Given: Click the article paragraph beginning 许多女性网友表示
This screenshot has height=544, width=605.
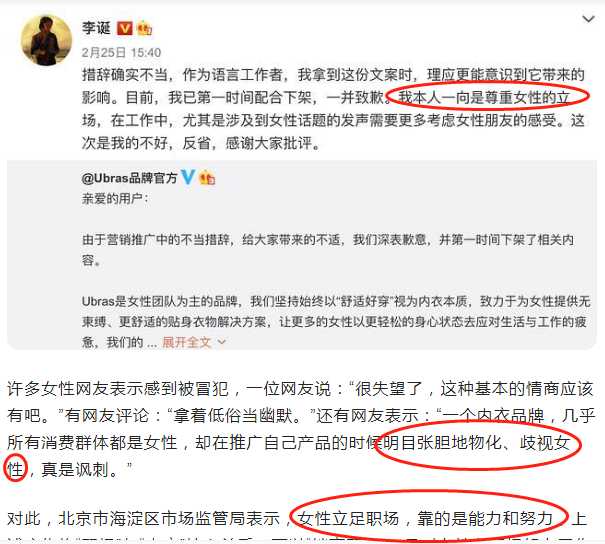Looking at the screenshot, I should point(301,429).
